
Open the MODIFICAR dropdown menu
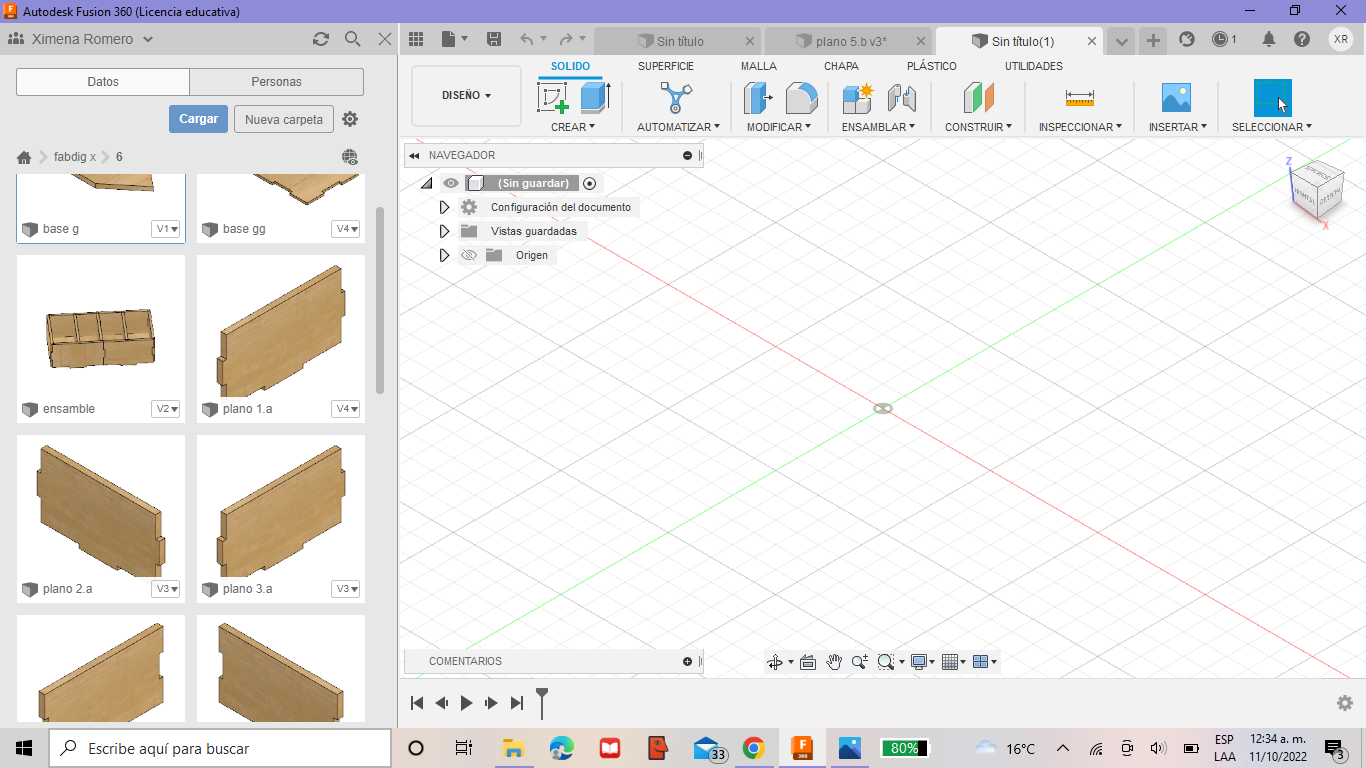tap(780, 127)
